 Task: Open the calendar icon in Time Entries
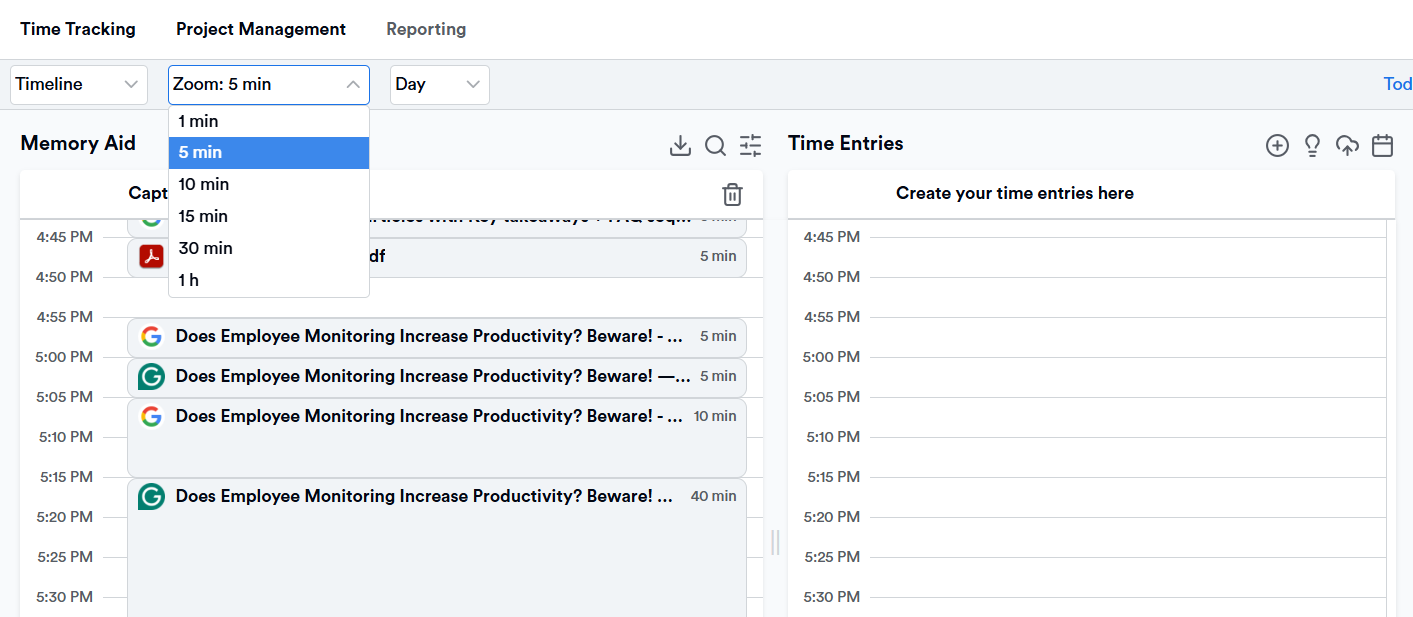coord(1382,145)
